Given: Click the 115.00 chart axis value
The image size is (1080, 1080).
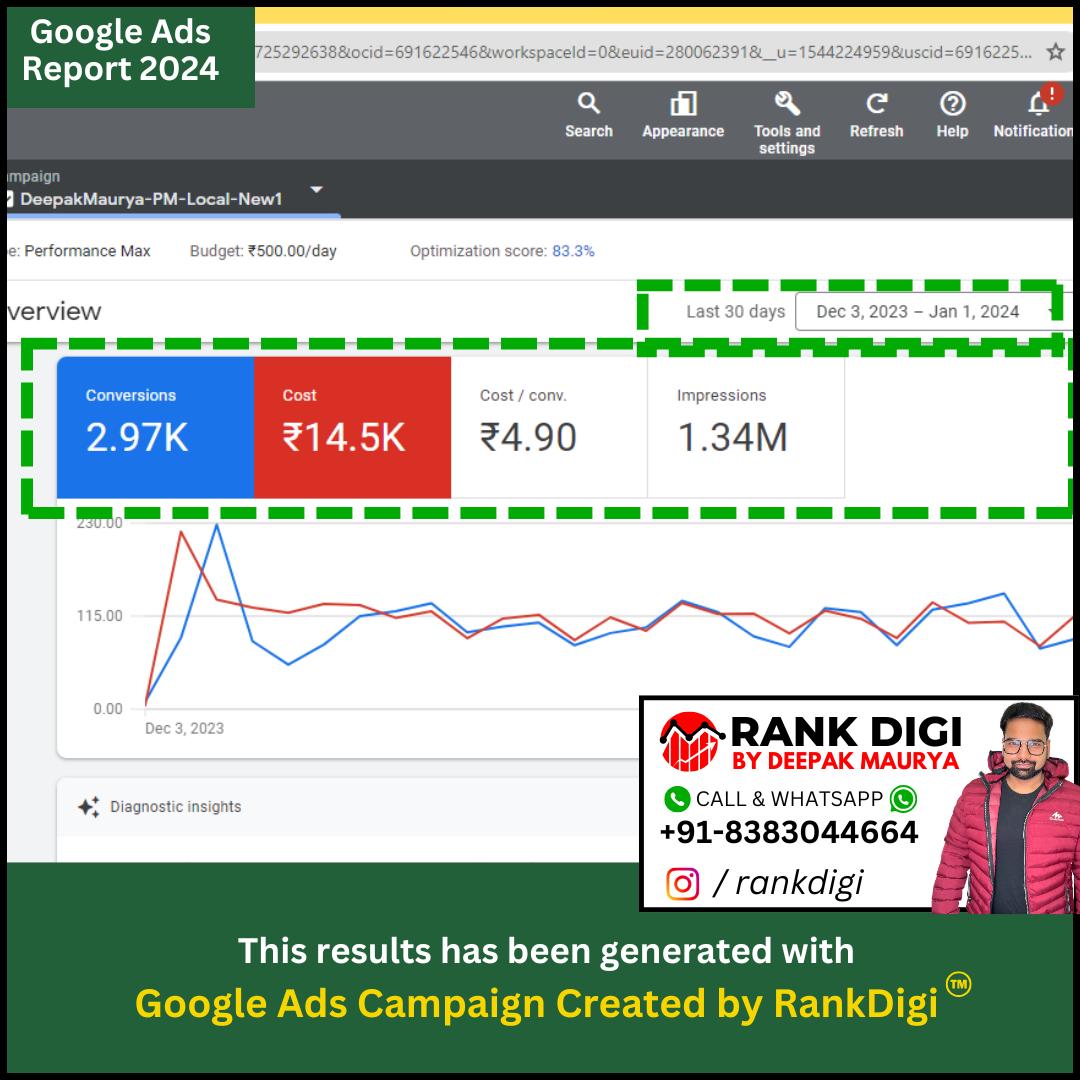Looking at the screenshot, I should click(100, 615).
